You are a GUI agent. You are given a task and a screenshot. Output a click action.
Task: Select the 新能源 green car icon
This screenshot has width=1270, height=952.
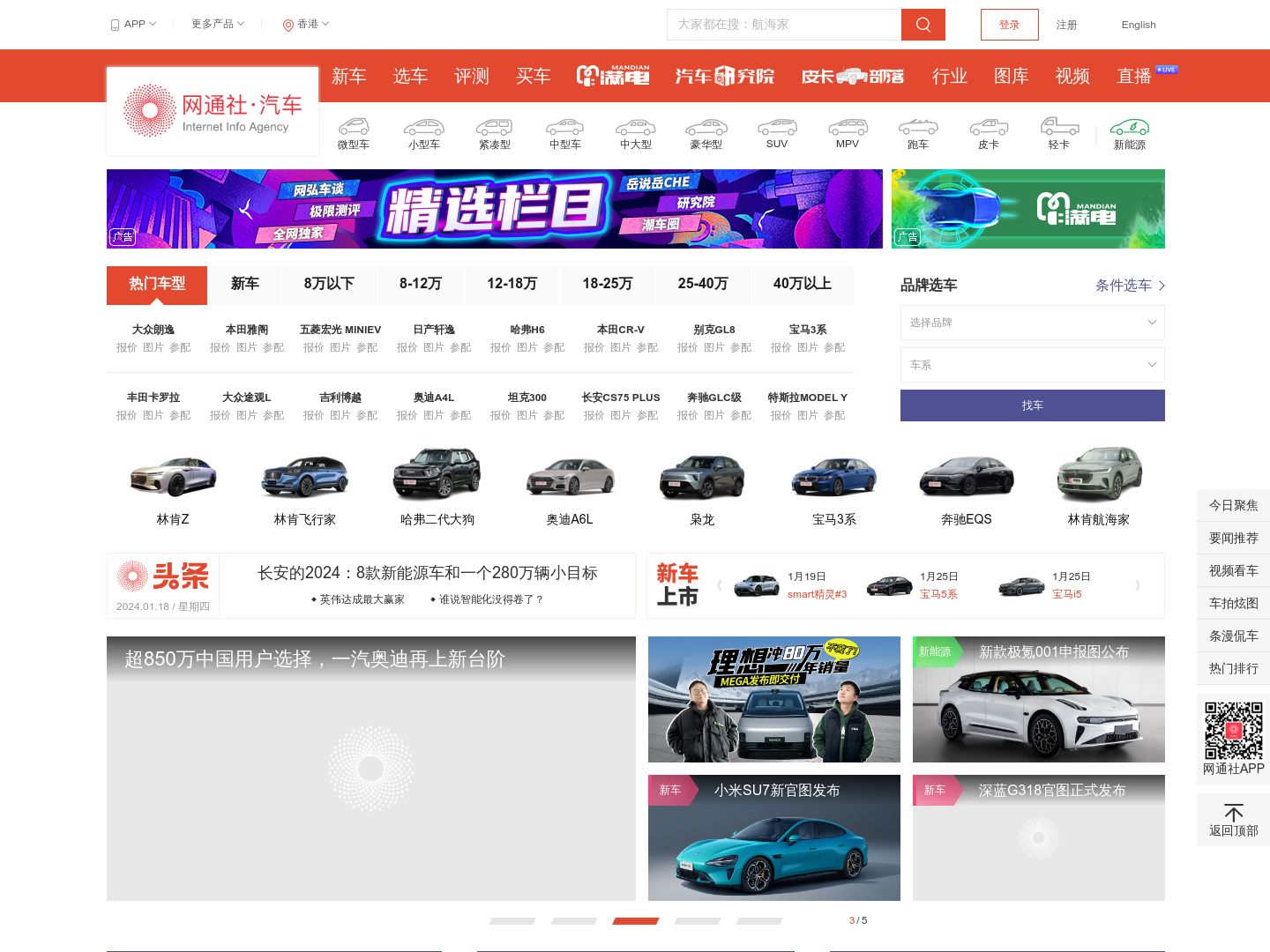(1130, 127)
